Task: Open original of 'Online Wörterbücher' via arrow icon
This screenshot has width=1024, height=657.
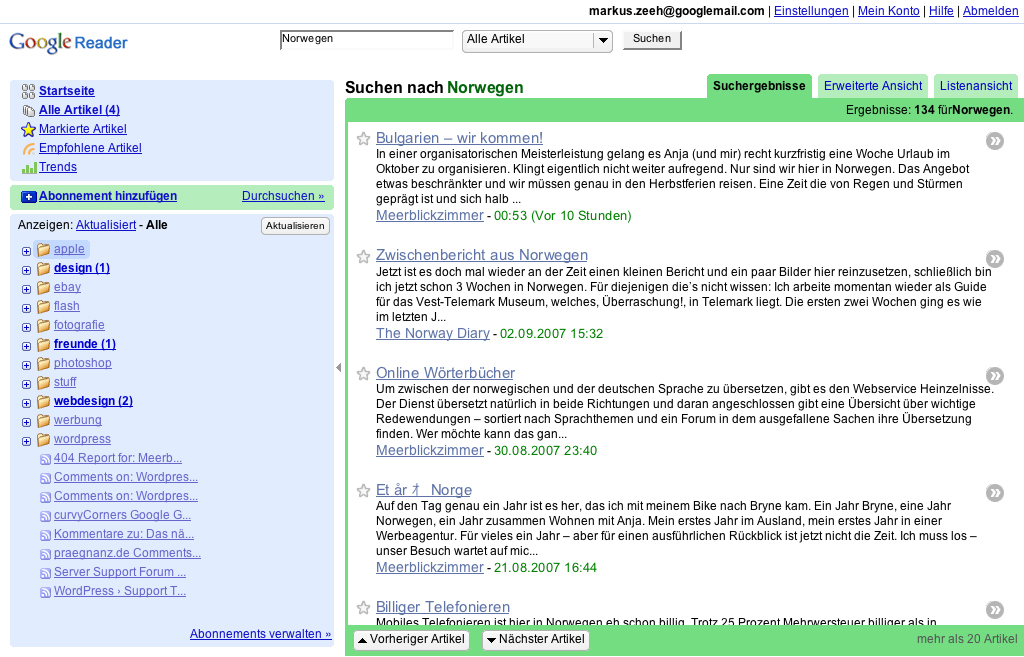Action: click(995, 376)
